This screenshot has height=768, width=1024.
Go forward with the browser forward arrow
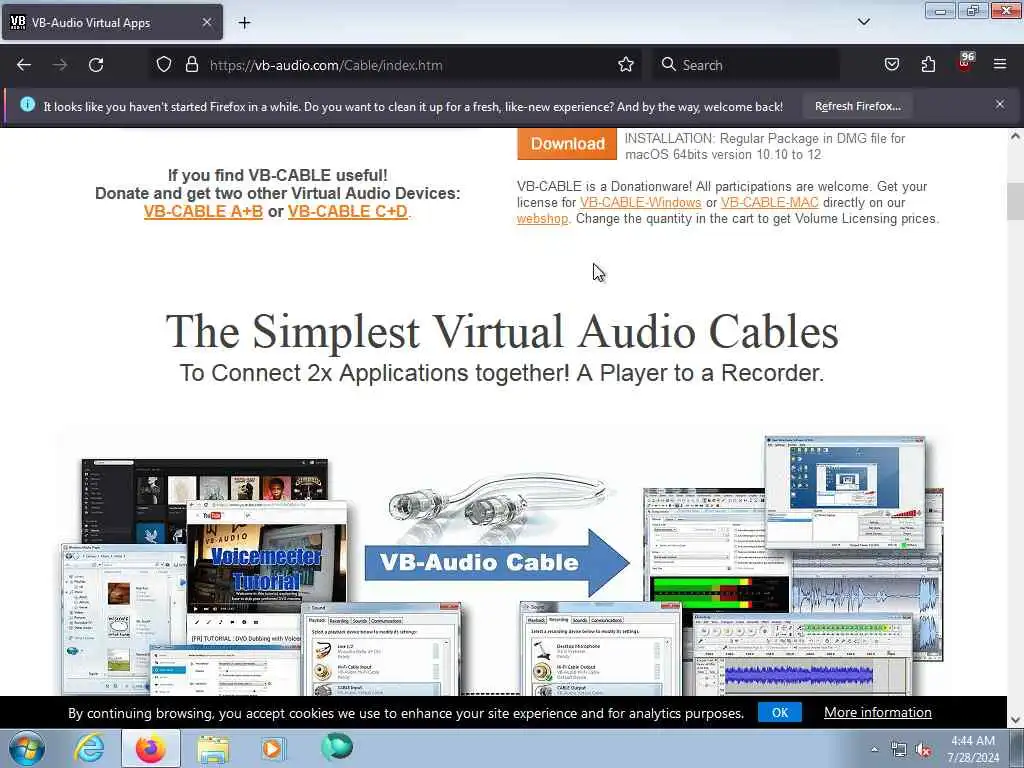click(x=60, y=65)
